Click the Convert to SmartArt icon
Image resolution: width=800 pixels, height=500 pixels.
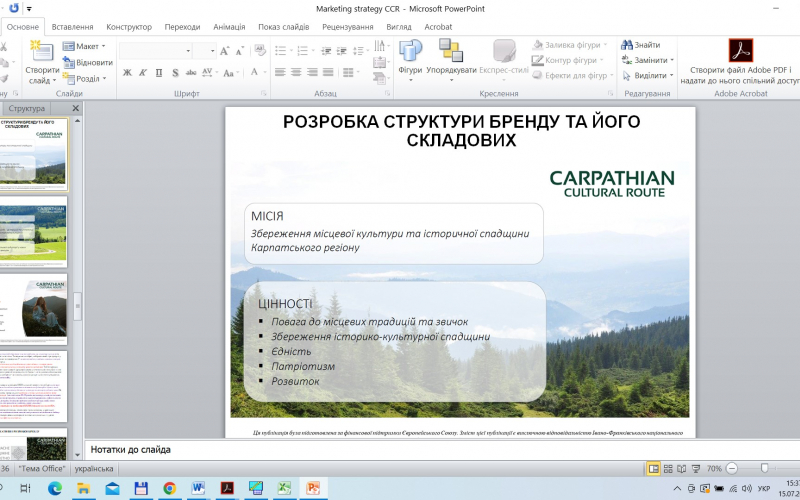379,78
